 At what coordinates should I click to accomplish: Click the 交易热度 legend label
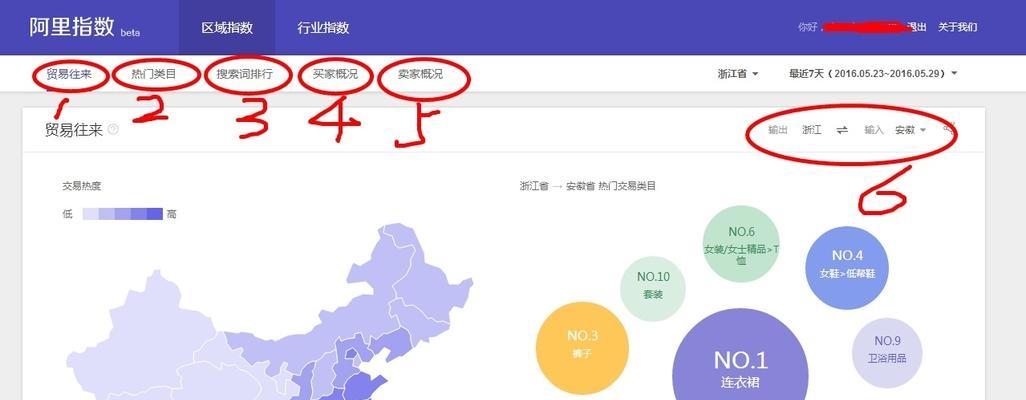pos(82,186)
